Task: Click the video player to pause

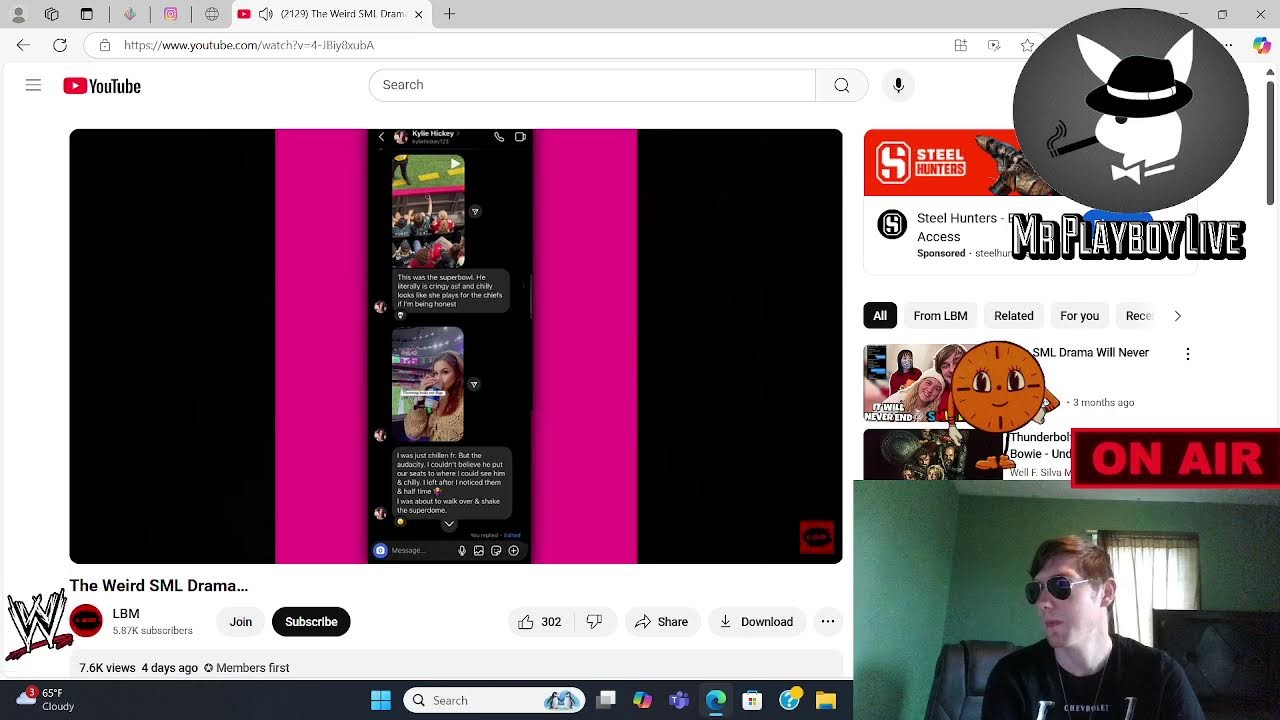Action: click(456, 346)
